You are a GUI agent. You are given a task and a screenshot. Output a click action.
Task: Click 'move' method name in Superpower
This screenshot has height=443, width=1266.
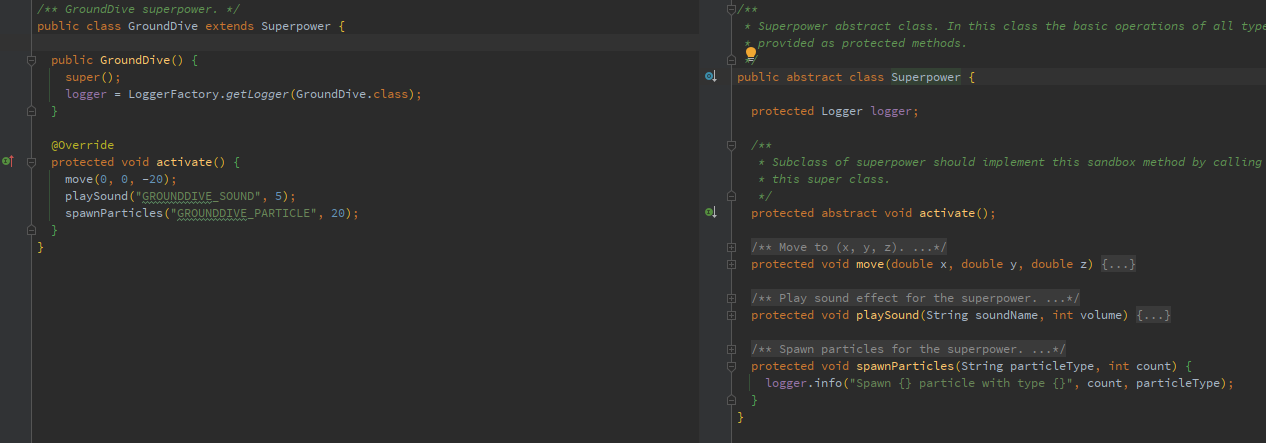[x=871, y=264]
